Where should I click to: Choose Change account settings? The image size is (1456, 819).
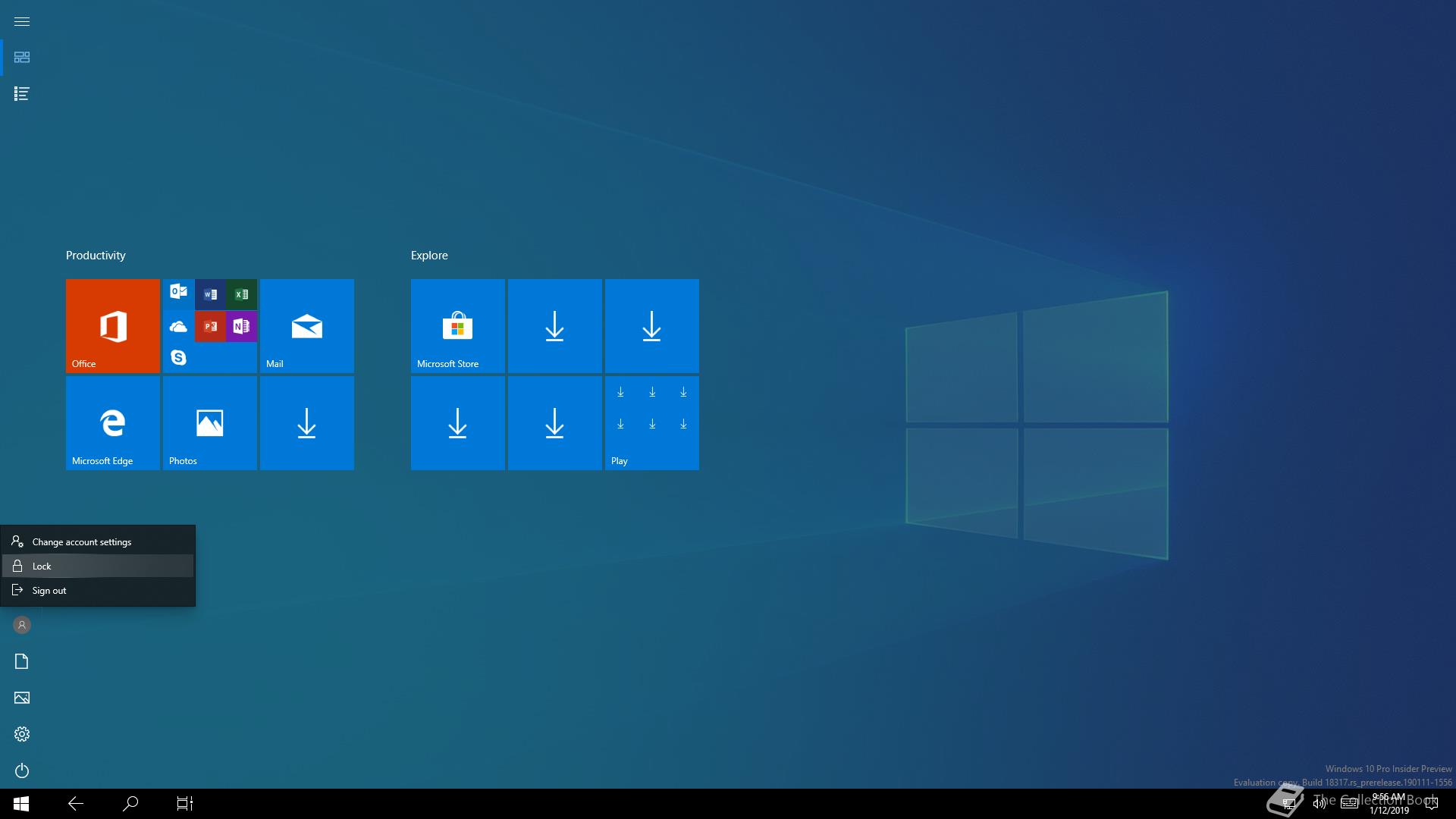tap(98, 541)
